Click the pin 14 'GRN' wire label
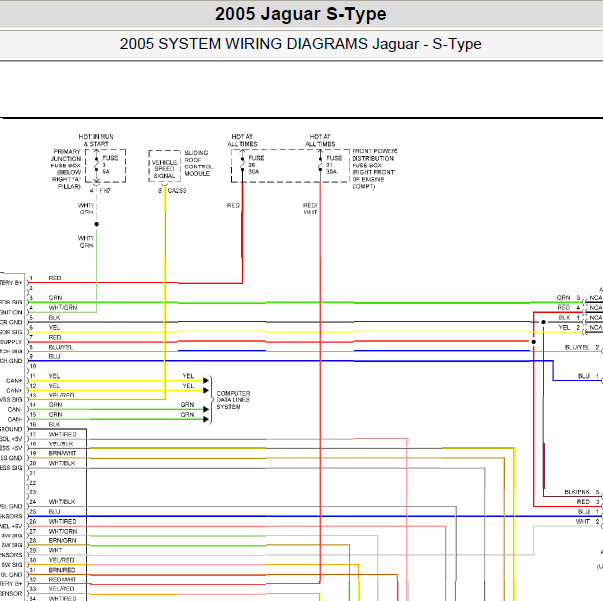Screen dimensions: 603x601 pyautogui.click(x=55, y=405)
